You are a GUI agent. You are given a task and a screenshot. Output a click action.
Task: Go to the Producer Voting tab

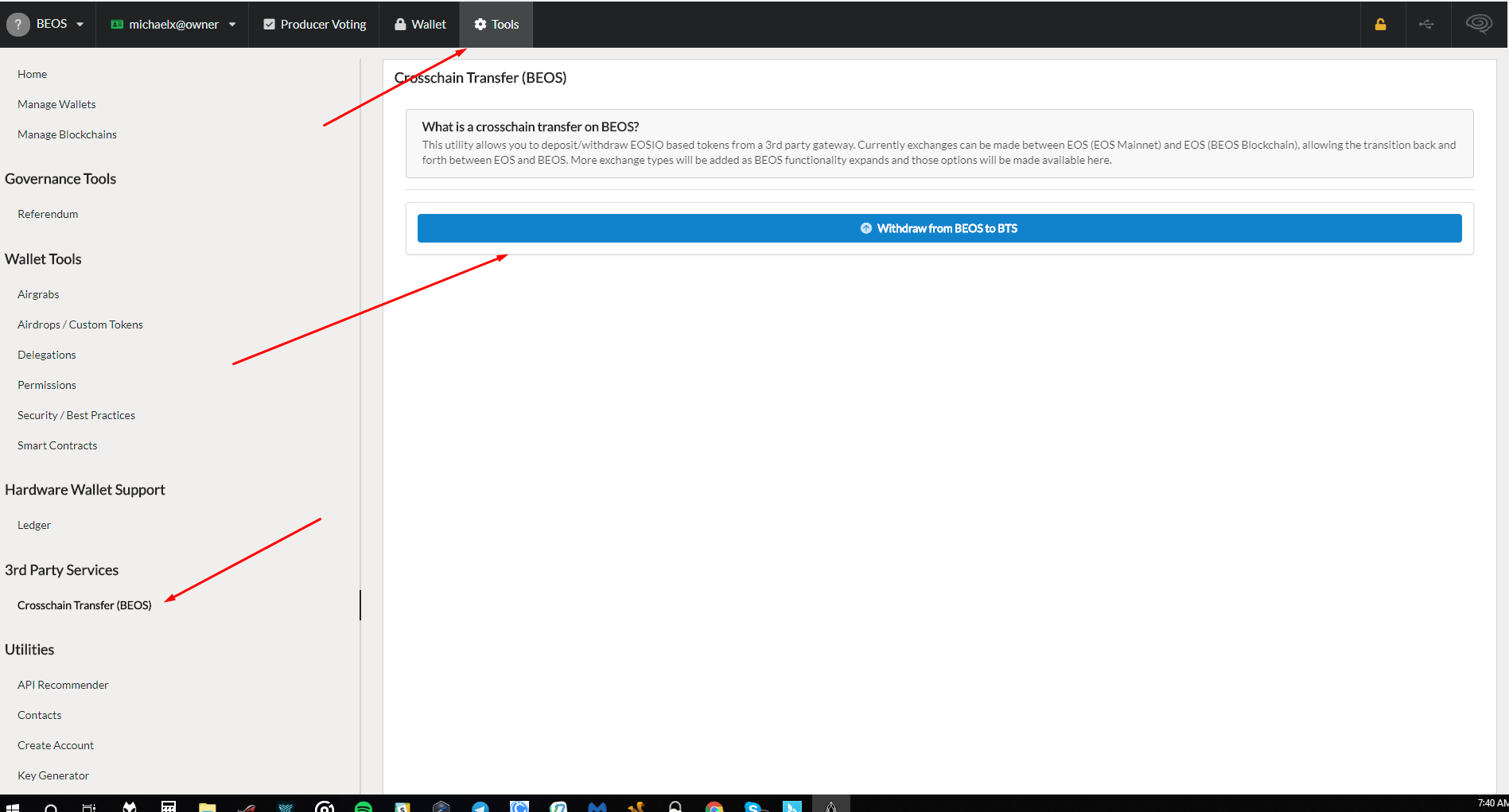(x=314, y=24)
